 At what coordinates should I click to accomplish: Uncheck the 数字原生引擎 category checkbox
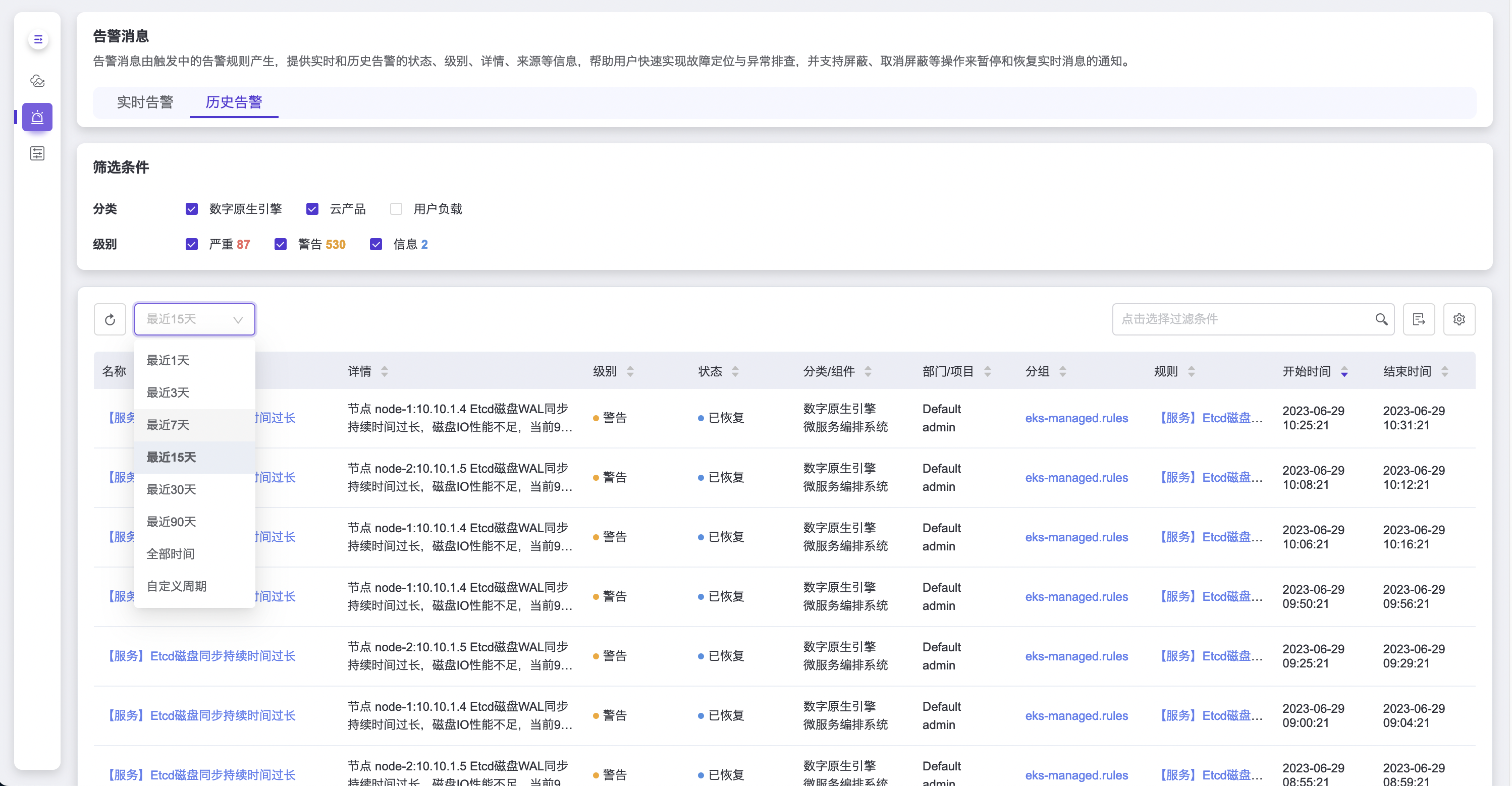pos(192,209)
